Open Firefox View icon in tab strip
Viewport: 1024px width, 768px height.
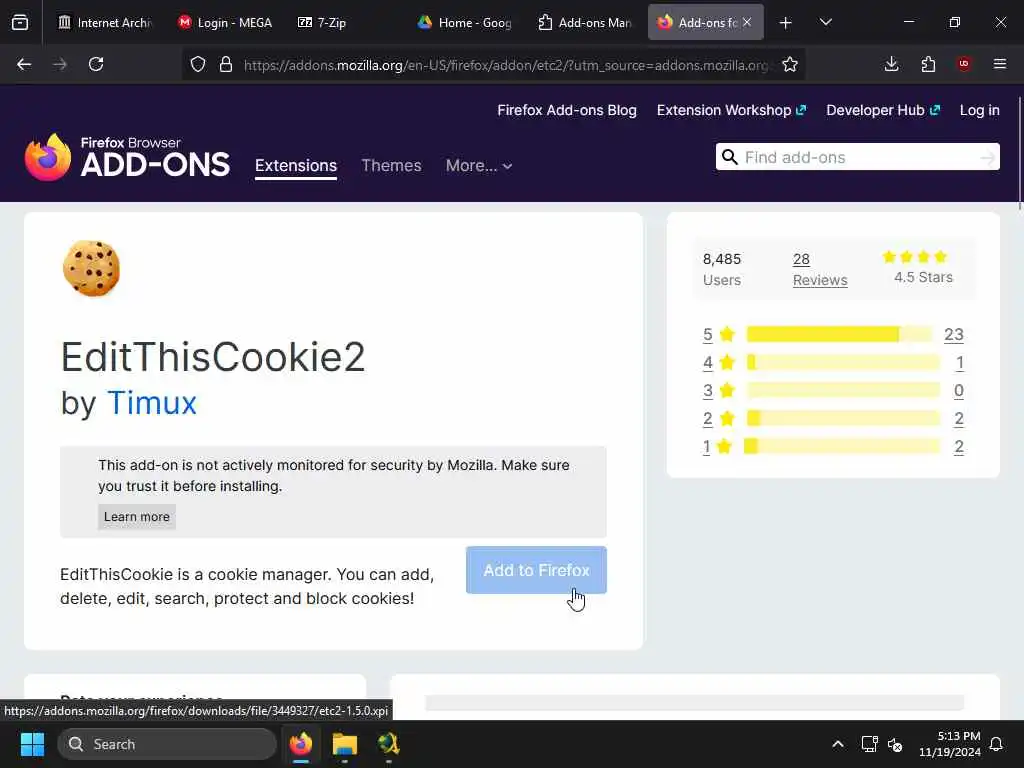(x=20, y=22)
